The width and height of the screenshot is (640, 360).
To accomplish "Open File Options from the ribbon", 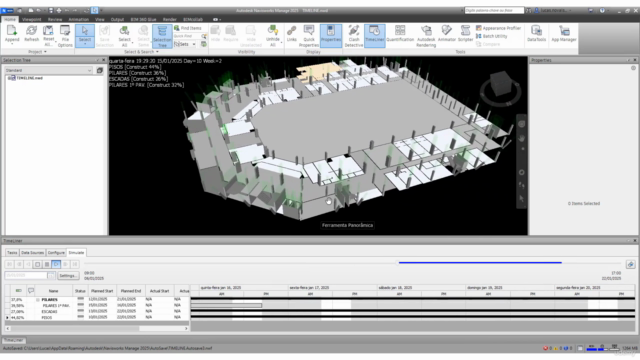I will [65, 36].
